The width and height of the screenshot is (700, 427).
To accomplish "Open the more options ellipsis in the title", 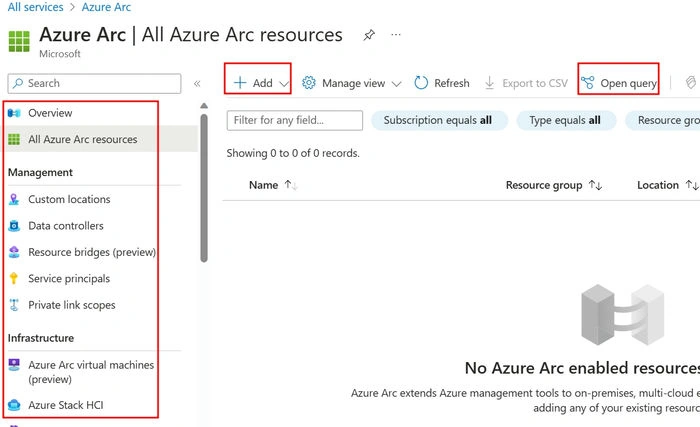I will [396, 34].
